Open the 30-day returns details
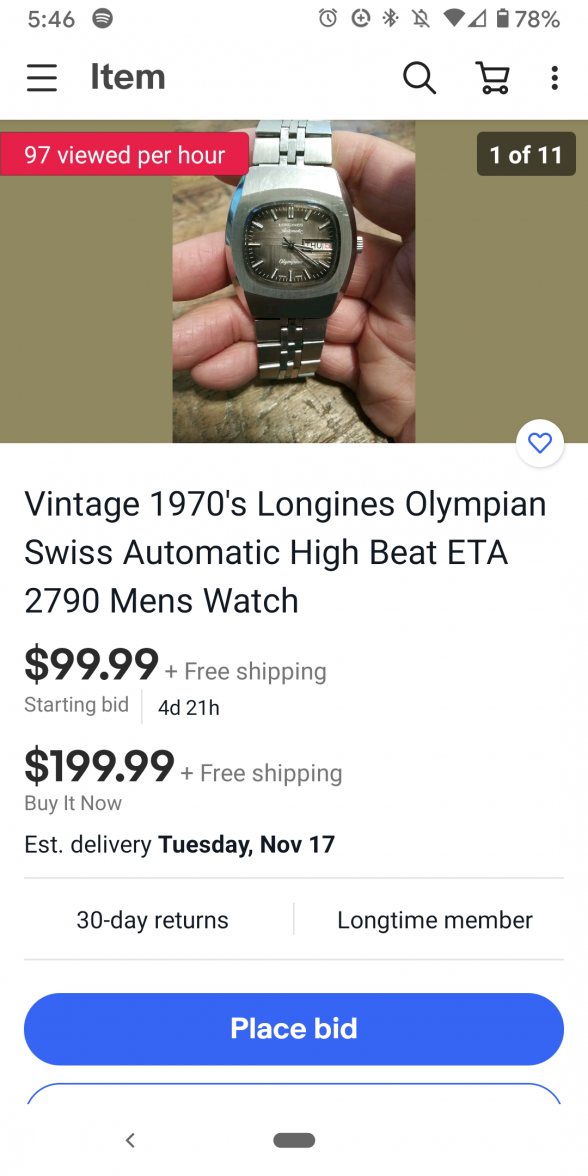 click(x=152, y=920)
